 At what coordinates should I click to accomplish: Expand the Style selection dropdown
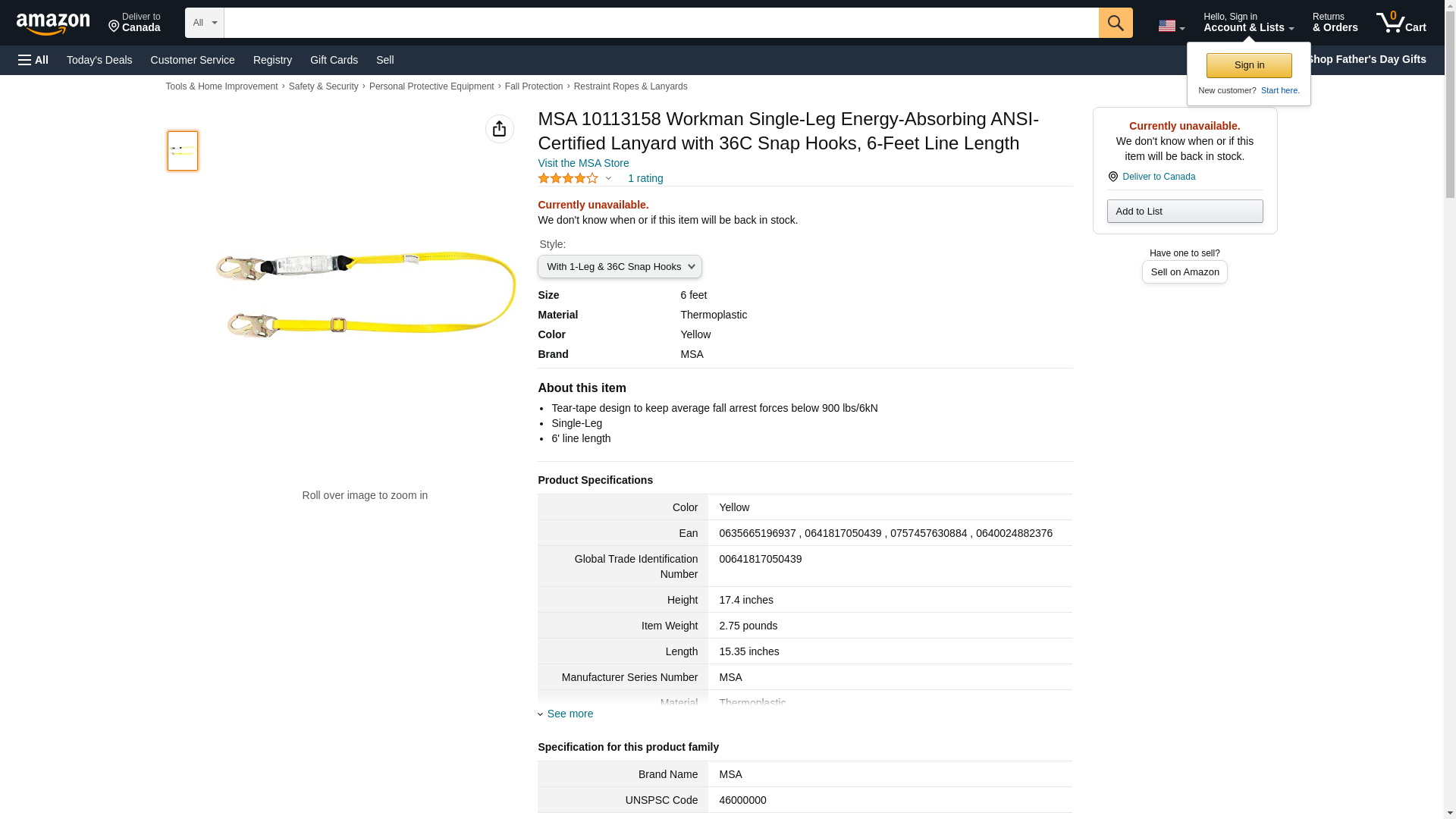(x=619, y=267)
